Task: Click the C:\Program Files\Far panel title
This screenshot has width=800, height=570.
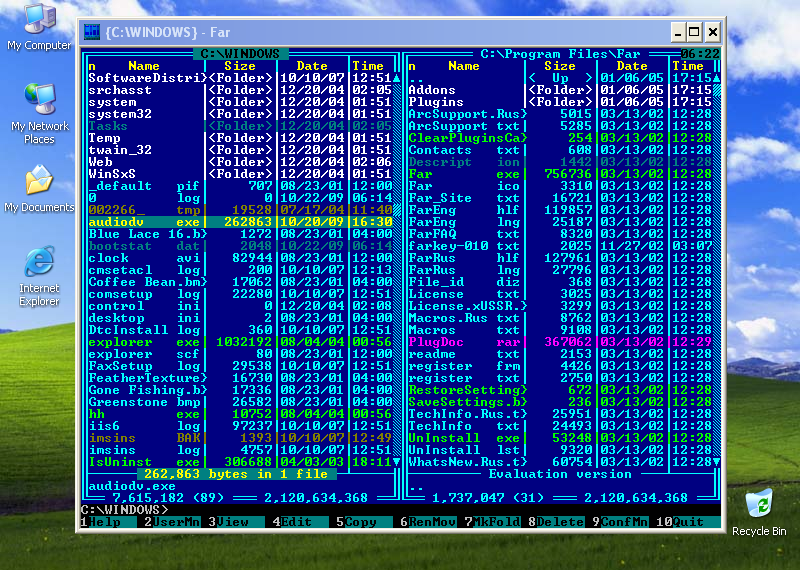Action: pos(560,54)
